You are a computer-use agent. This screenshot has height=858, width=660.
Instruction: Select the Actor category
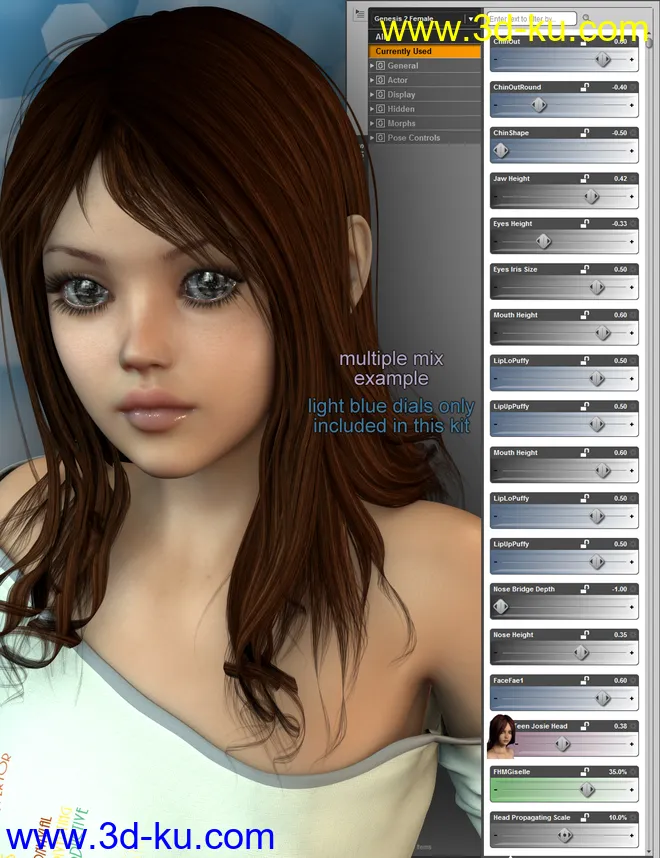click(397, 80)
